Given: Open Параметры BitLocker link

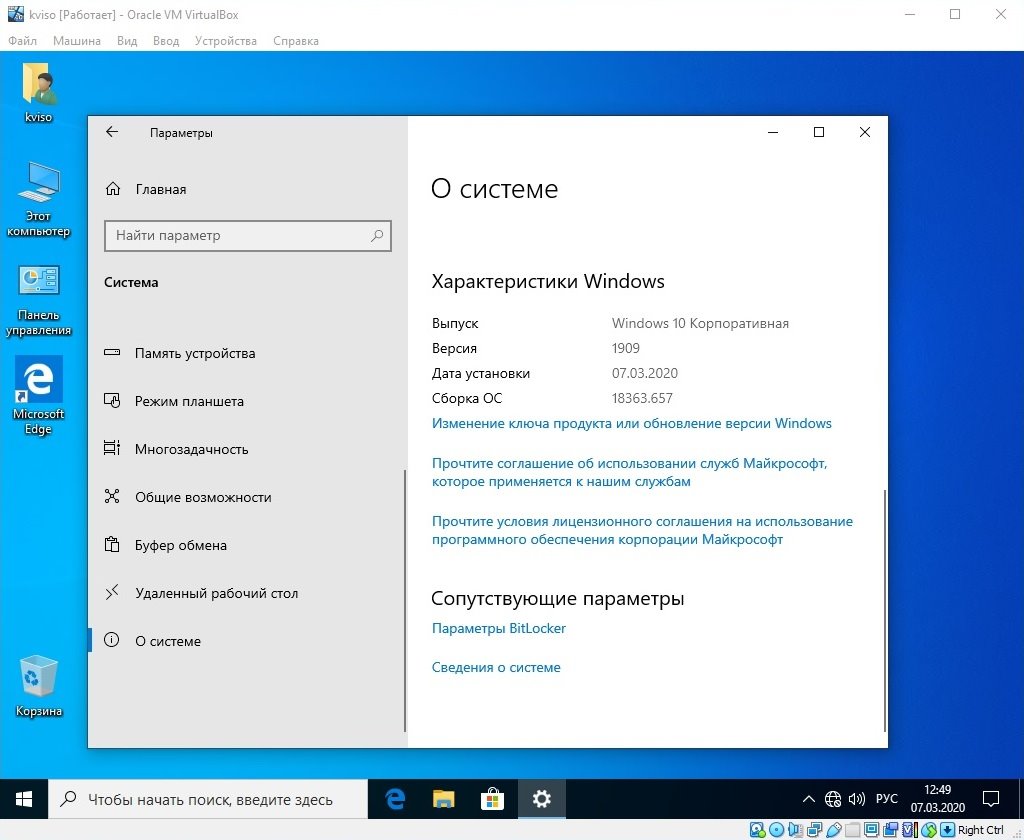Looking at the screenshot, I should click(x=499, y=628).
